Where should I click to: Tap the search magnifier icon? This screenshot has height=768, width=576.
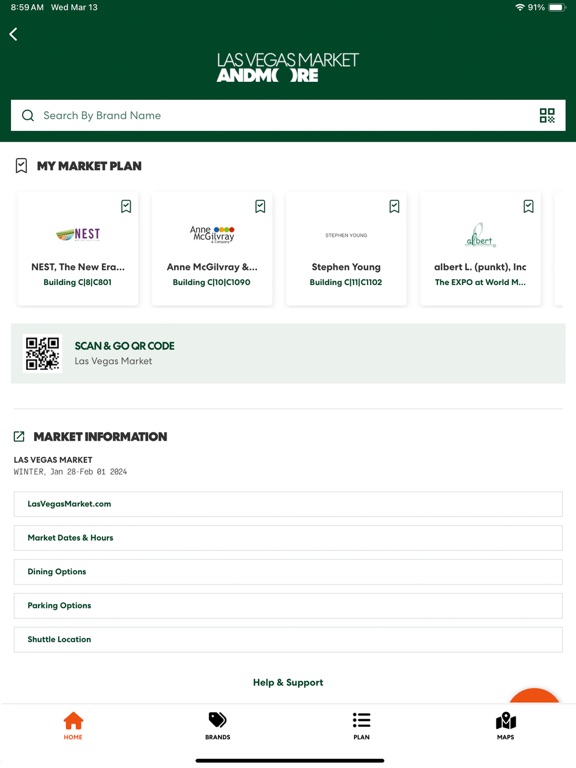tap(28, 115)
